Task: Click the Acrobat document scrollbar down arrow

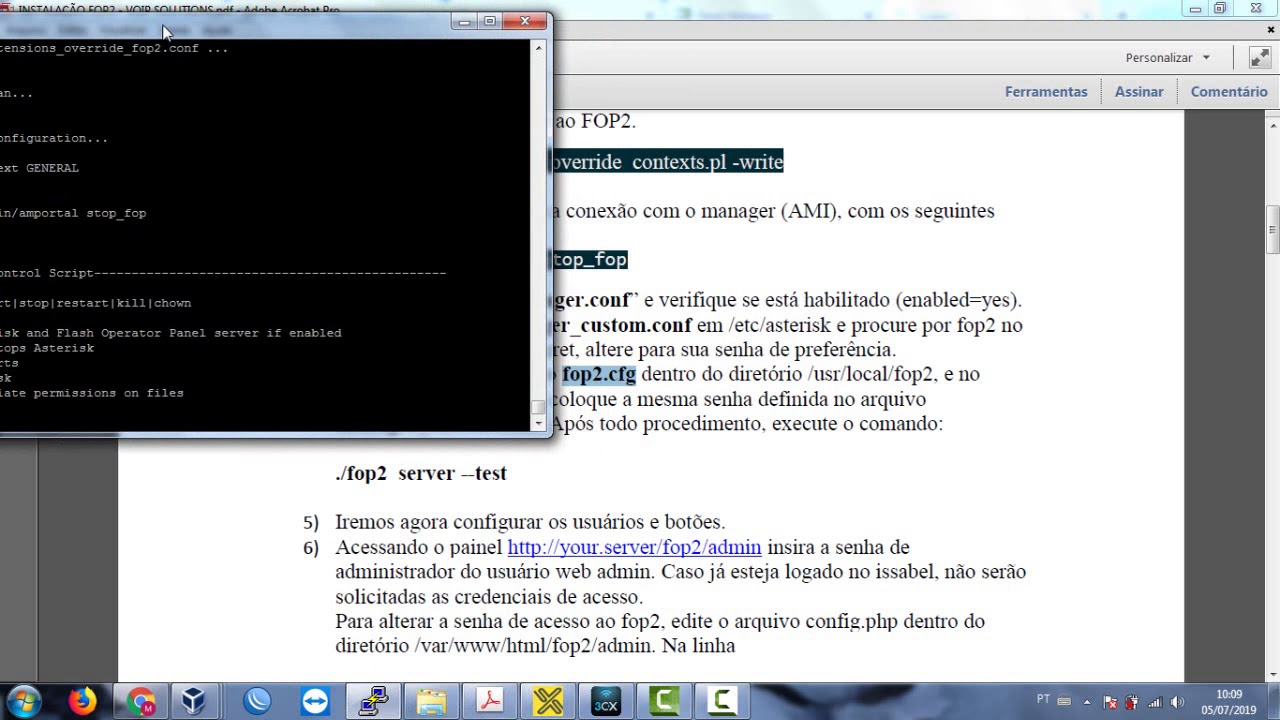Action: click(1272, 675)
